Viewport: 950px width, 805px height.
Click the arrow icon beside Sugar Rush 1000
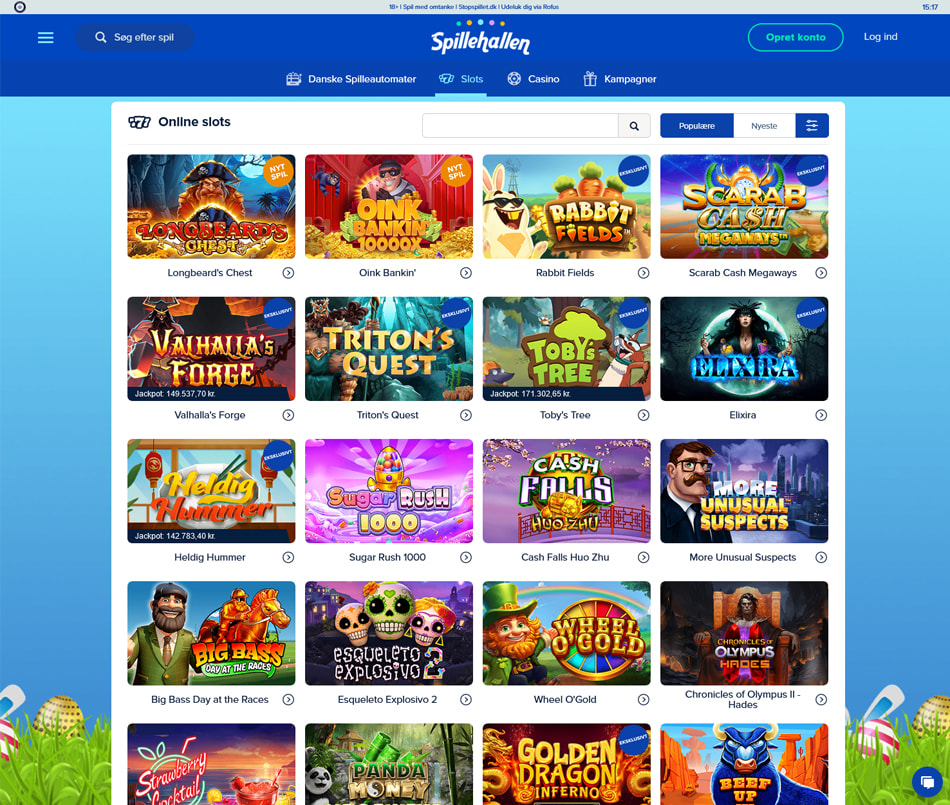pyautogui.click(x=466, y=557)
